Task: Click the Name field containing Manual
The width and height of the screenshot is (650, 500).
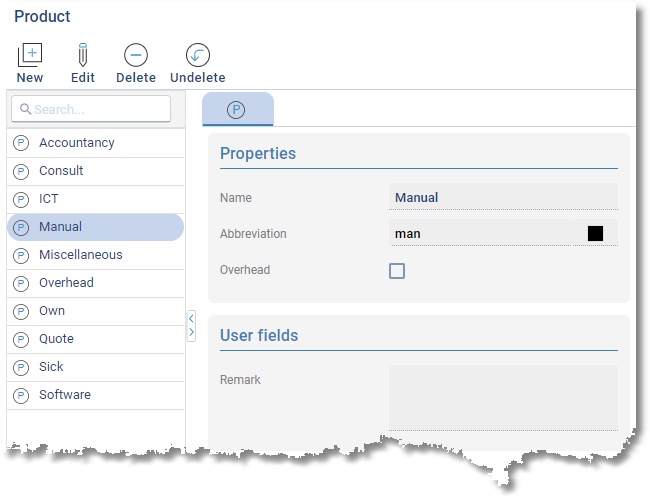Action: pyautogui.click(x=503, y=197)
